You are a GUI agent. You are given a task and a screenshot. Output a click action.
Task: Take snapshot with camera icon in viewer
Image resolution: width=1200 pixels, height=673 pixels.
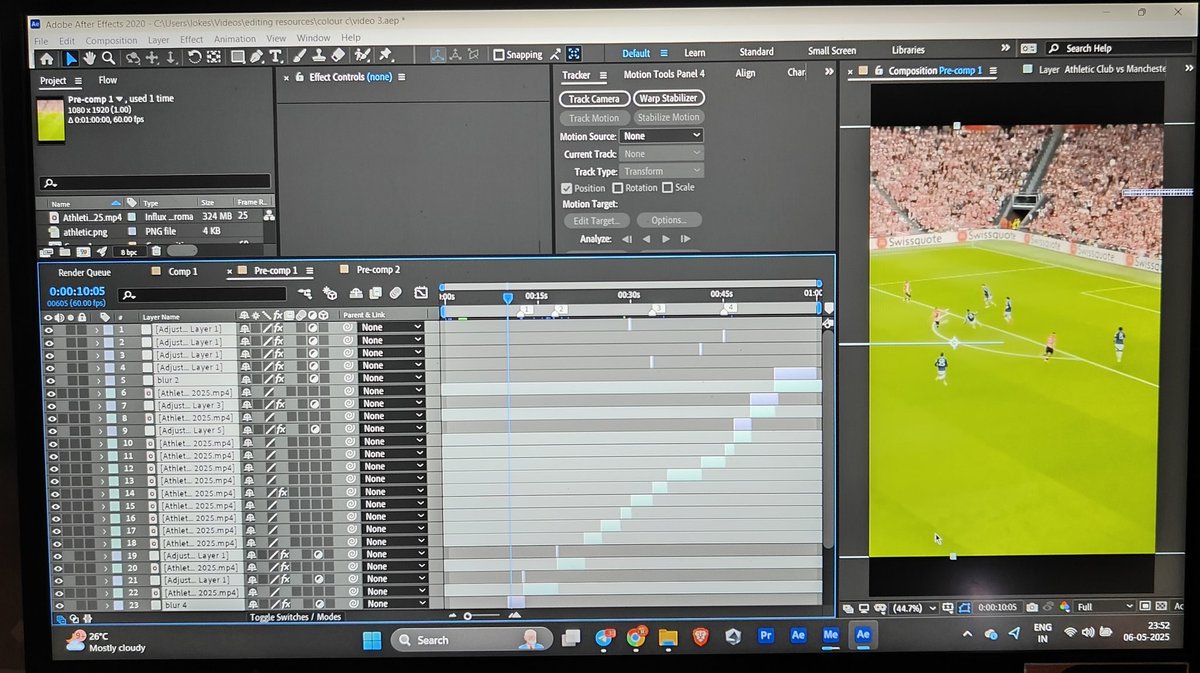1032,607
